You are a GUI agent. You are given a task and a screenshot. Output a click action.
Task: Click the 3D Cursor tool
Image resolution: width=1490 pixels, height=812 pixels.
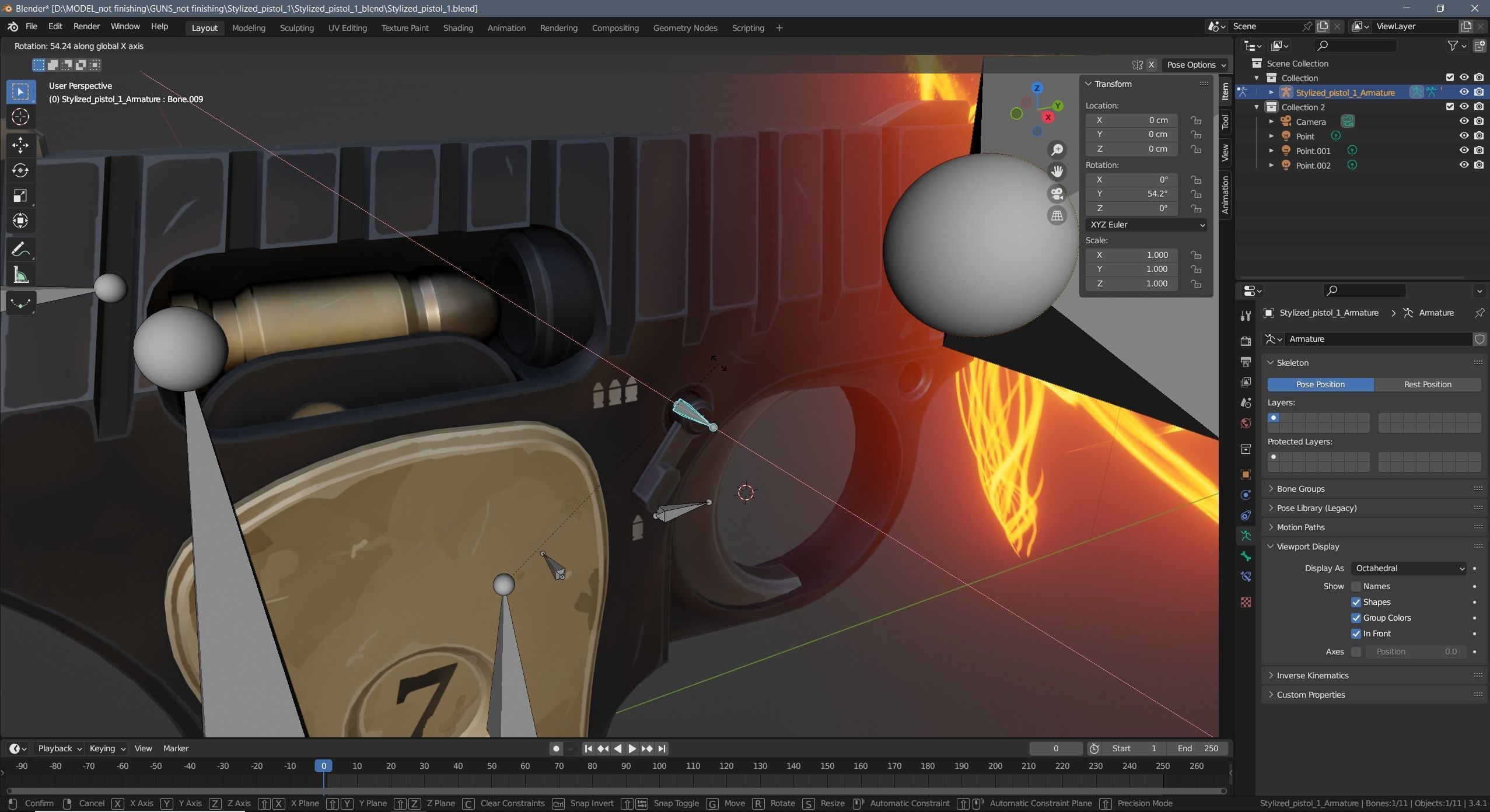(20, 117)
